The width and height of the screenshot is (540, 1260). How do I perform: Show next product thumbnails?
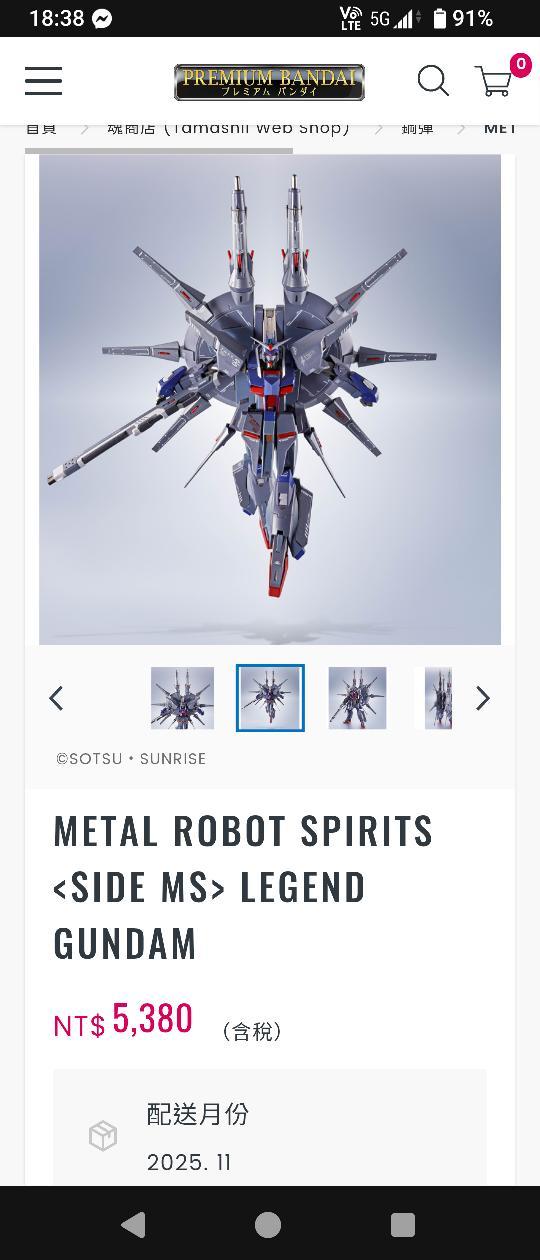click(x=483, y=698)
